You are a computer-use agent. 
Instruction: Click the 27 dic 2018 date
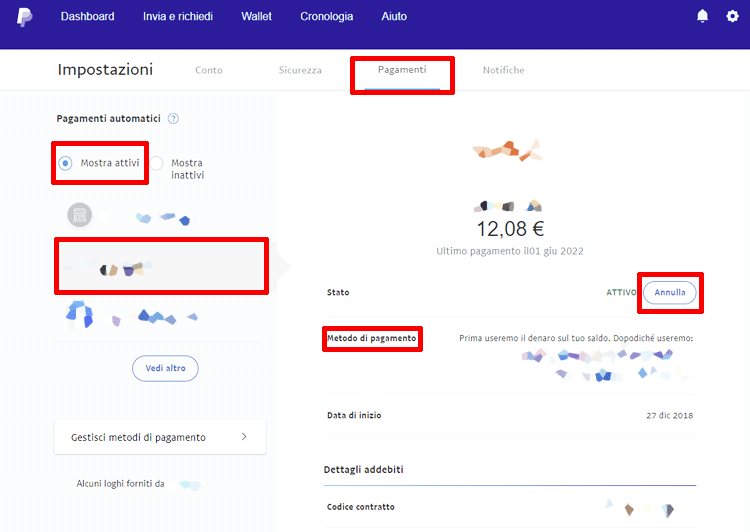point(670,415)
